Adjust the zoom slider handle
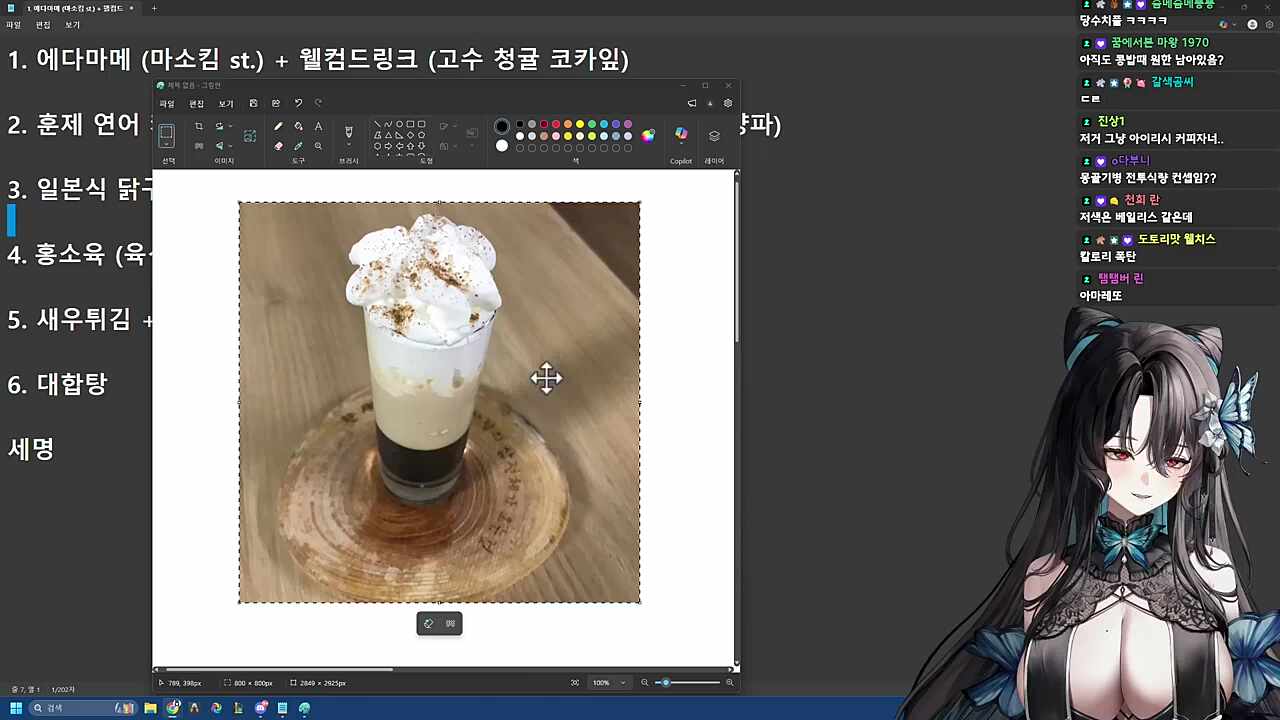1280x720 pixels. point(666,683)
